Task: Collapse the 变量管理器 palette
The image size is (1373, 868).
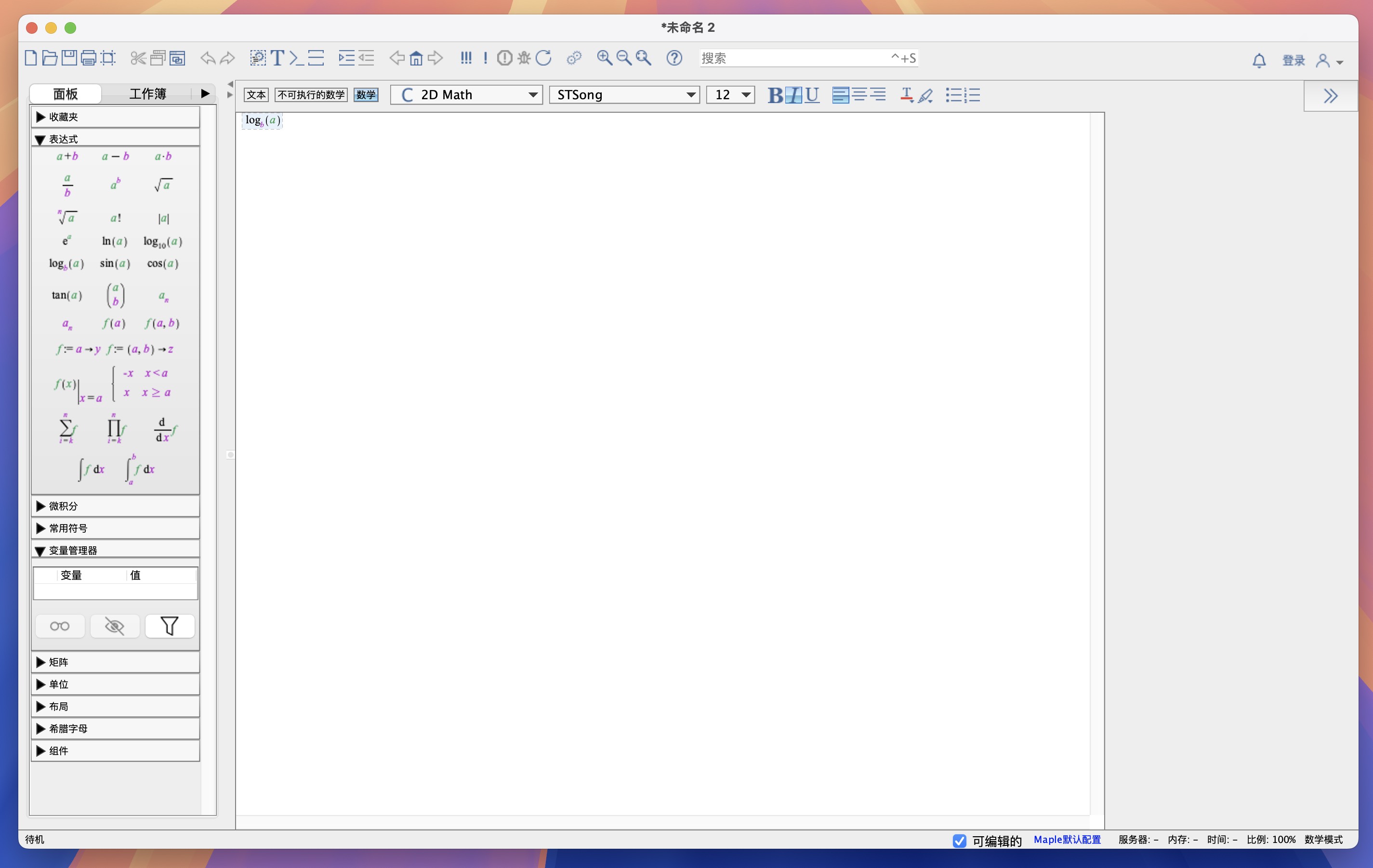Action: tap(115, 551)
